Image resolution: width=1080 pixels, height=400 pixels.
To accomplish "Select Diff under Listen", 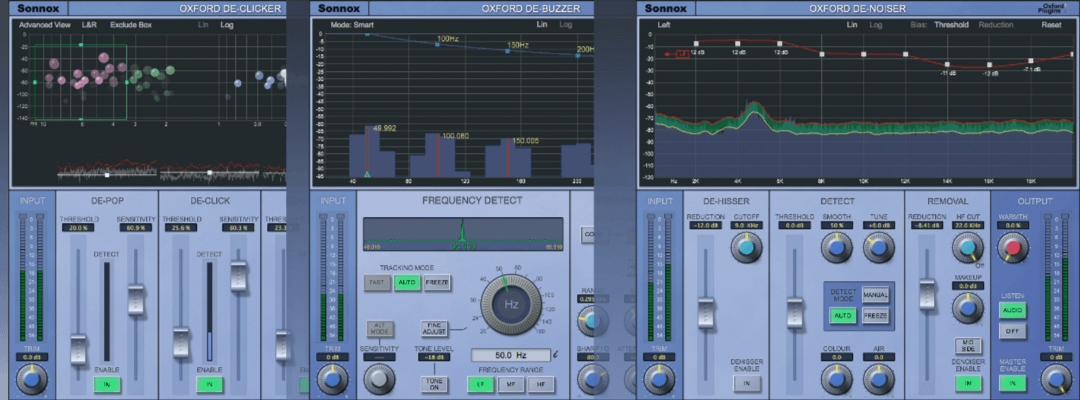I will pyautogui.click(x=1012, y=331).
